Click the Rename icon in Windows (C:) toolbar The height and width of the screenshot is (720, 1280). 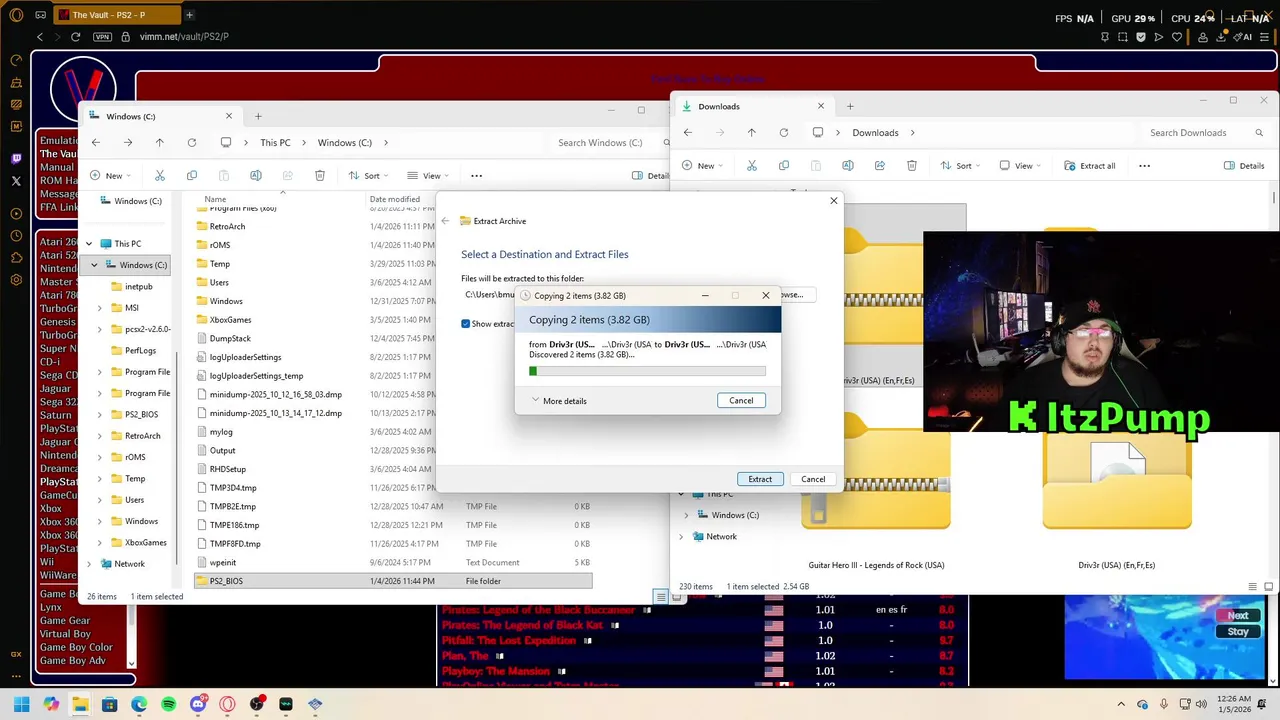(x=255, y=175)
